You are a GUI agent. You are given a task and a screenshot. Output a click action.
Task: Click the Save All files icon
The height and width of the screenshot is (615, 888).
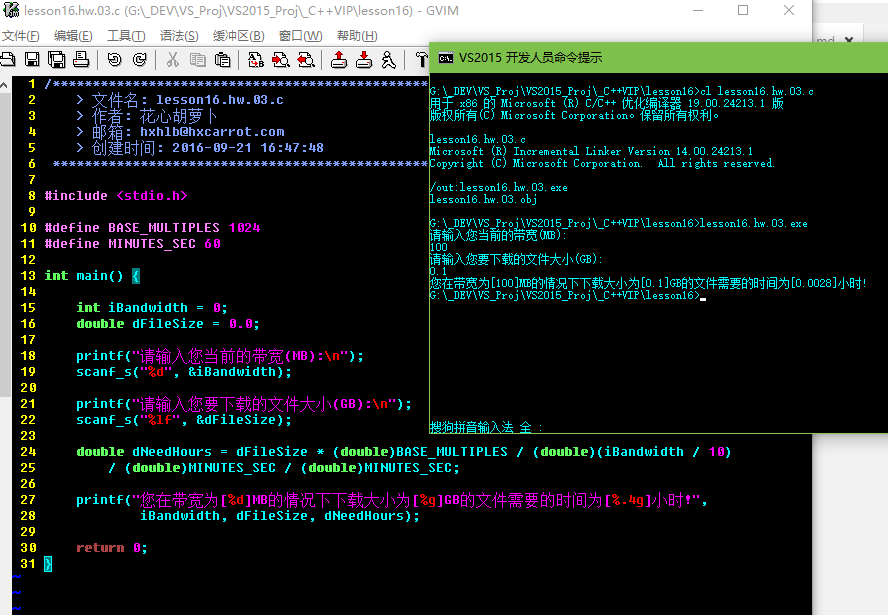[56, 60]
